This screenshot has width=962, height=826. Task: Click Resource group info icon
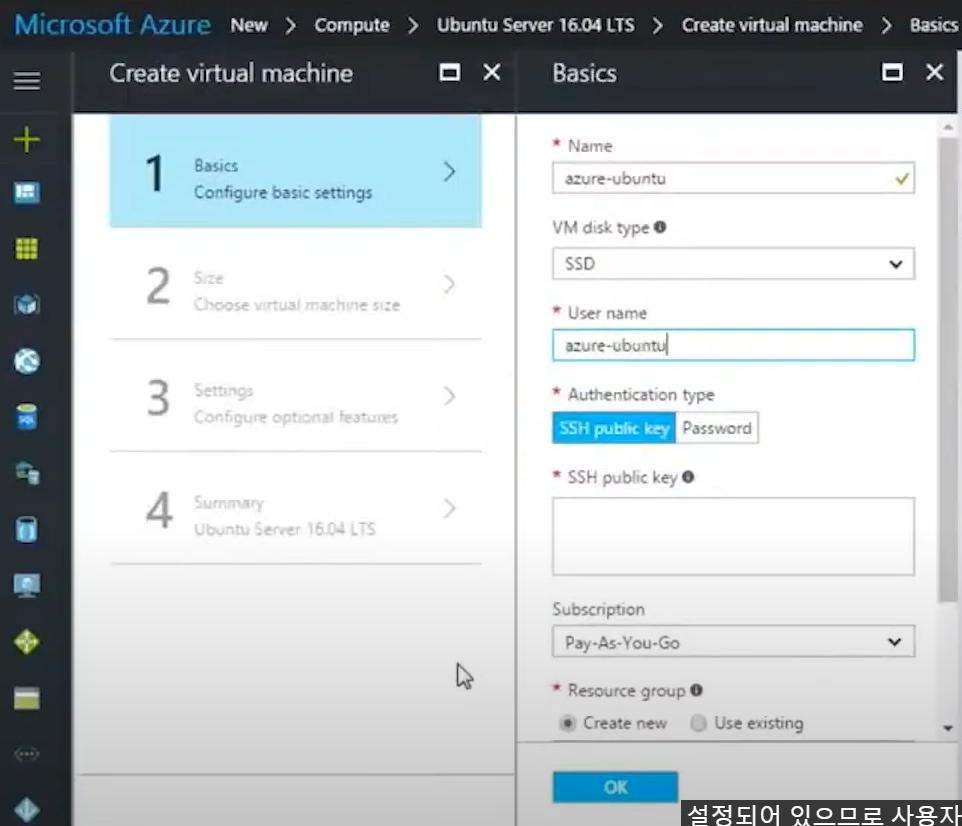696,690
